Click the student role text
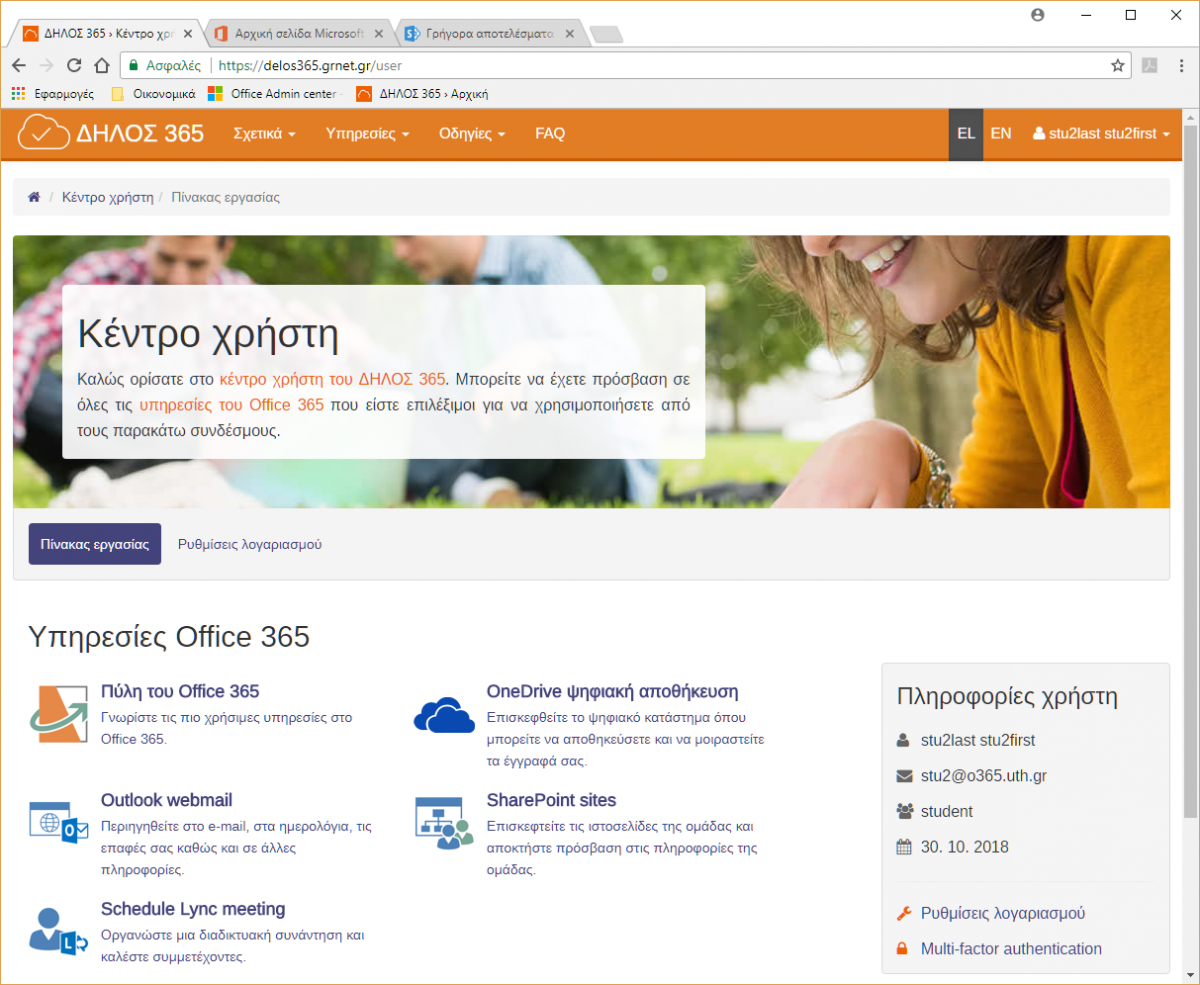This screenshot has height=985, width=1200. point(947,811)
